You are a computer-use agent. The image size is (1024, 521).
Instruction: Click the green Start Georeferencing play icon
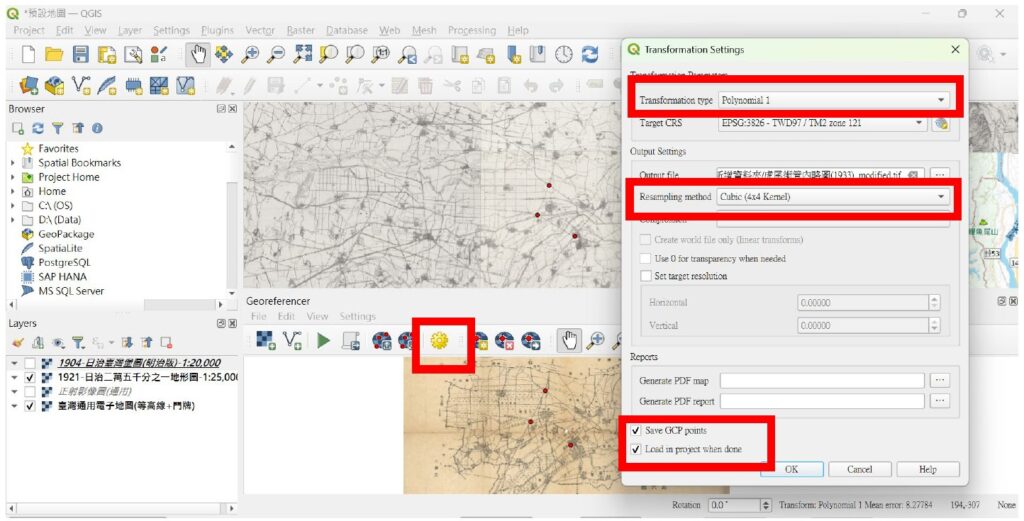323,340
